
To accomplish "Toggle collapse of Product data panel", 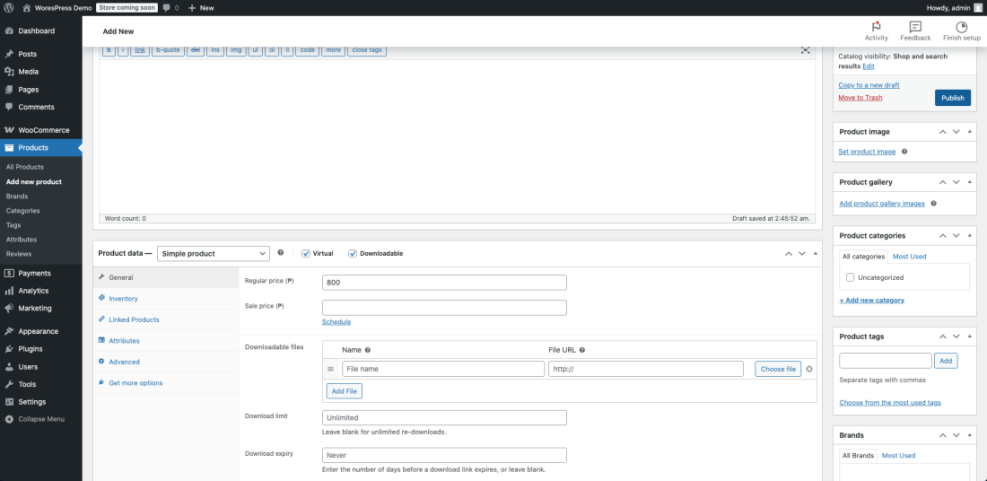I will tap(816, 253).
